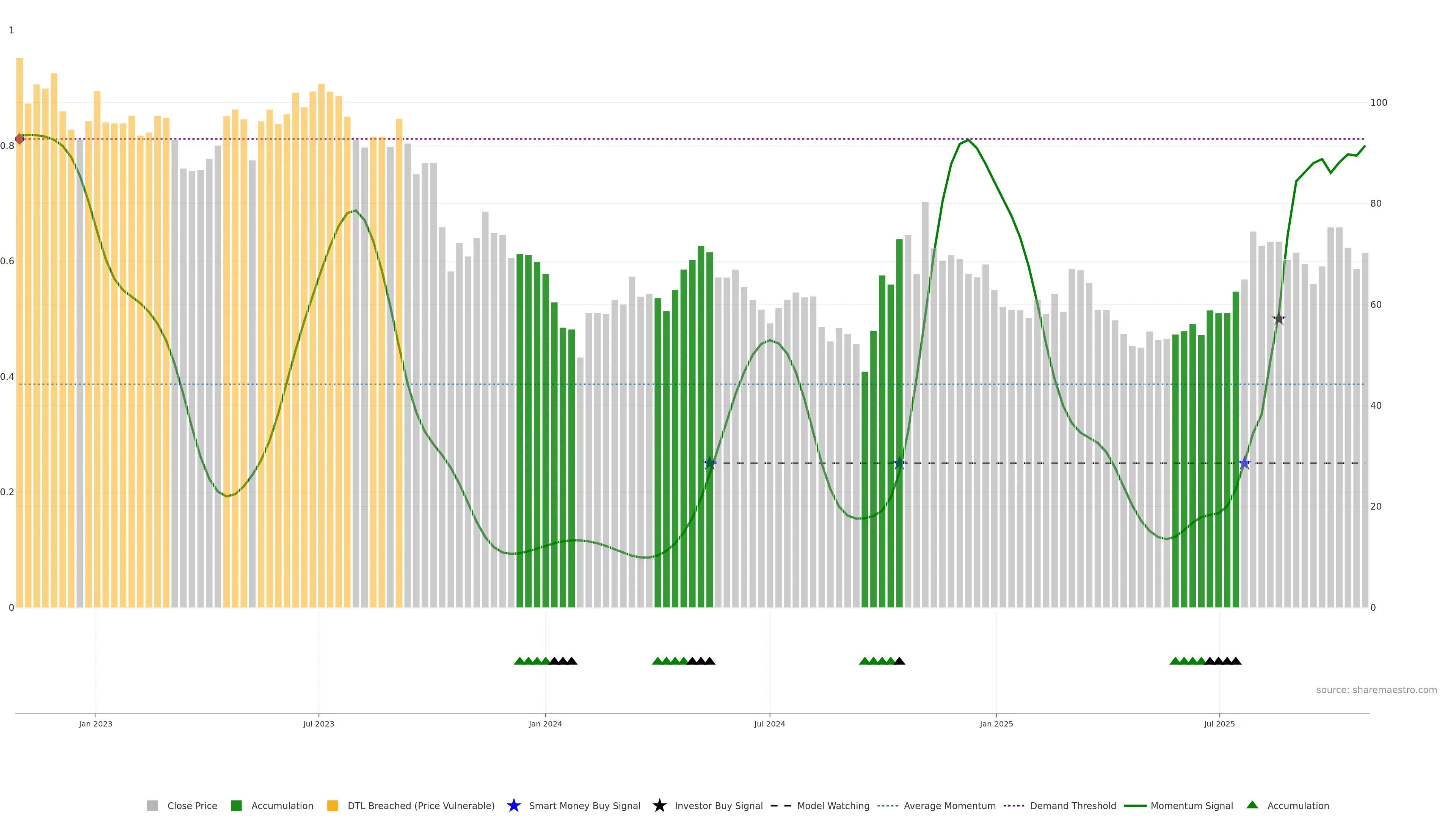
Task: Click the black Investor Buy Signal legend star
Action: pos(659,805)
